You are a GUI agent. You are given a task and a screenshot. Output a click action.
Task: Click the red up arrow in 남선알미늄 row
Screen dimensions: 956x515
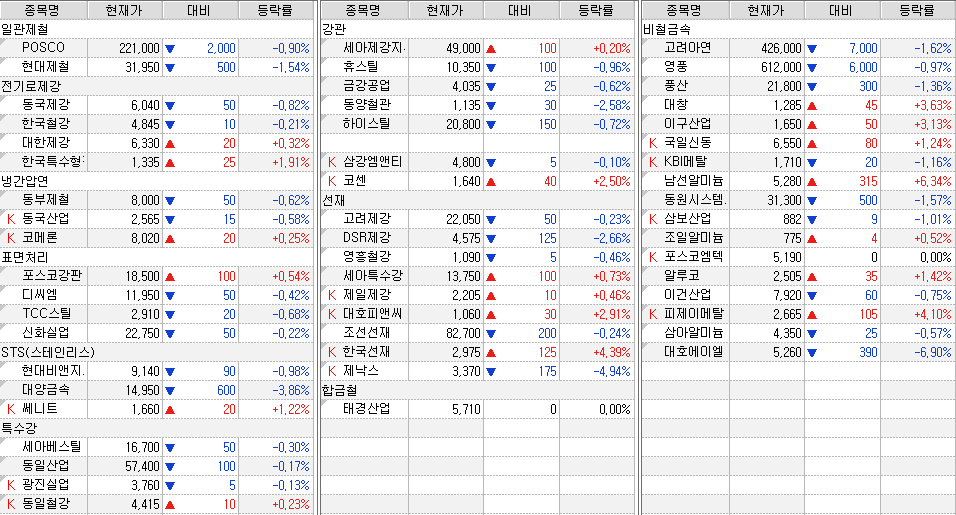(811, 180)
